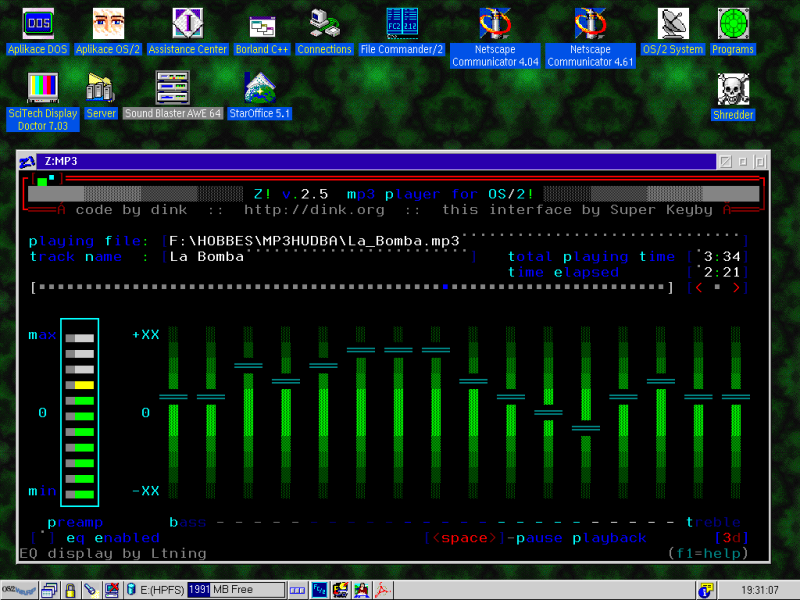Click the total playing time 3:34
Viewport: 800px width, 600px height.
[722, 256]
